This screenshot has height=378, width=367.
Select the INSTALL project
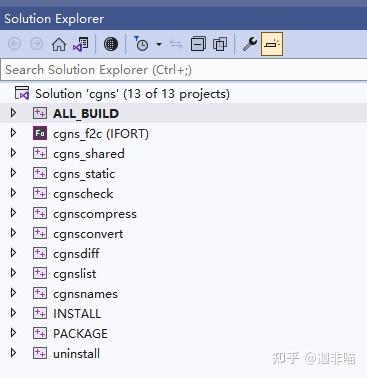77,314
